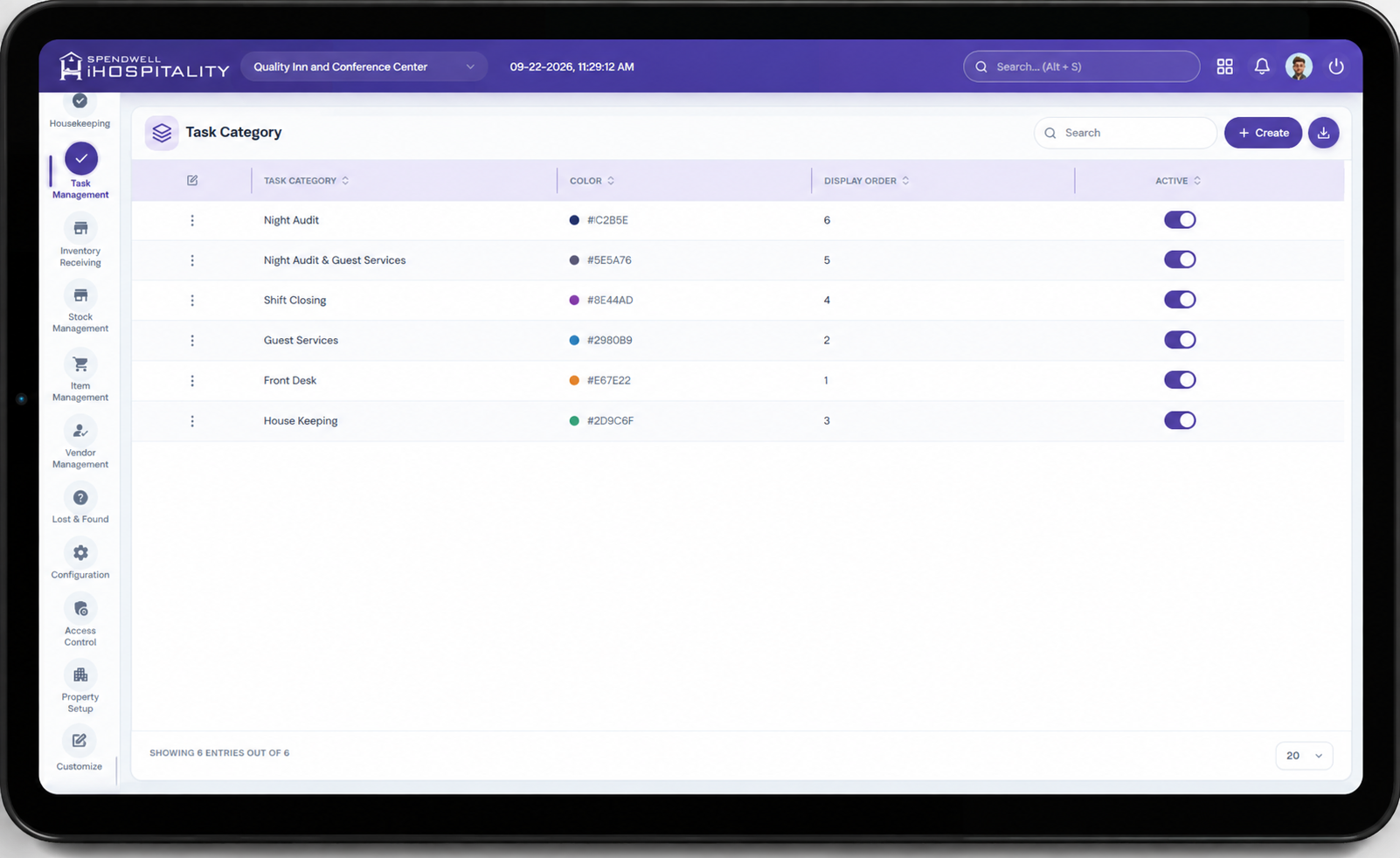Click the Spendwell iHospitality logo
The image size is (1400, 858).
(144, 66)
